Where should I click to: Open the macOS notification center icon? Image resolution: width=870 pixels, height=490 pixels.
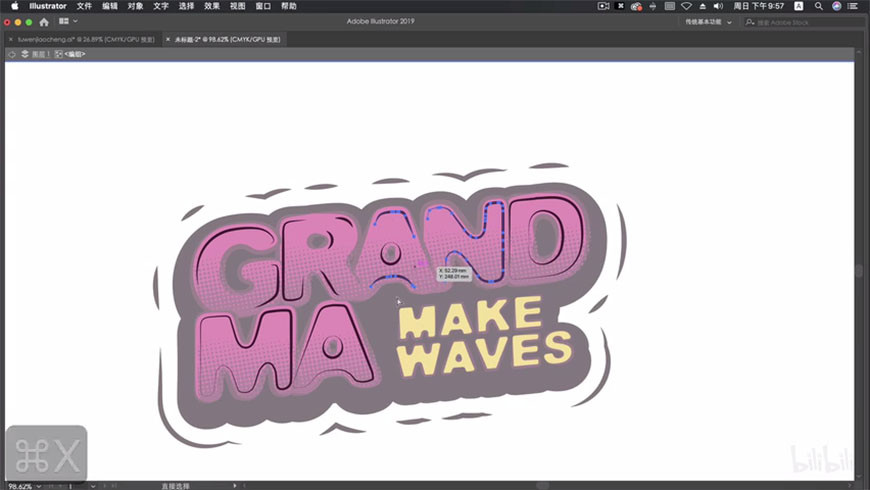(x=855, y=6)
